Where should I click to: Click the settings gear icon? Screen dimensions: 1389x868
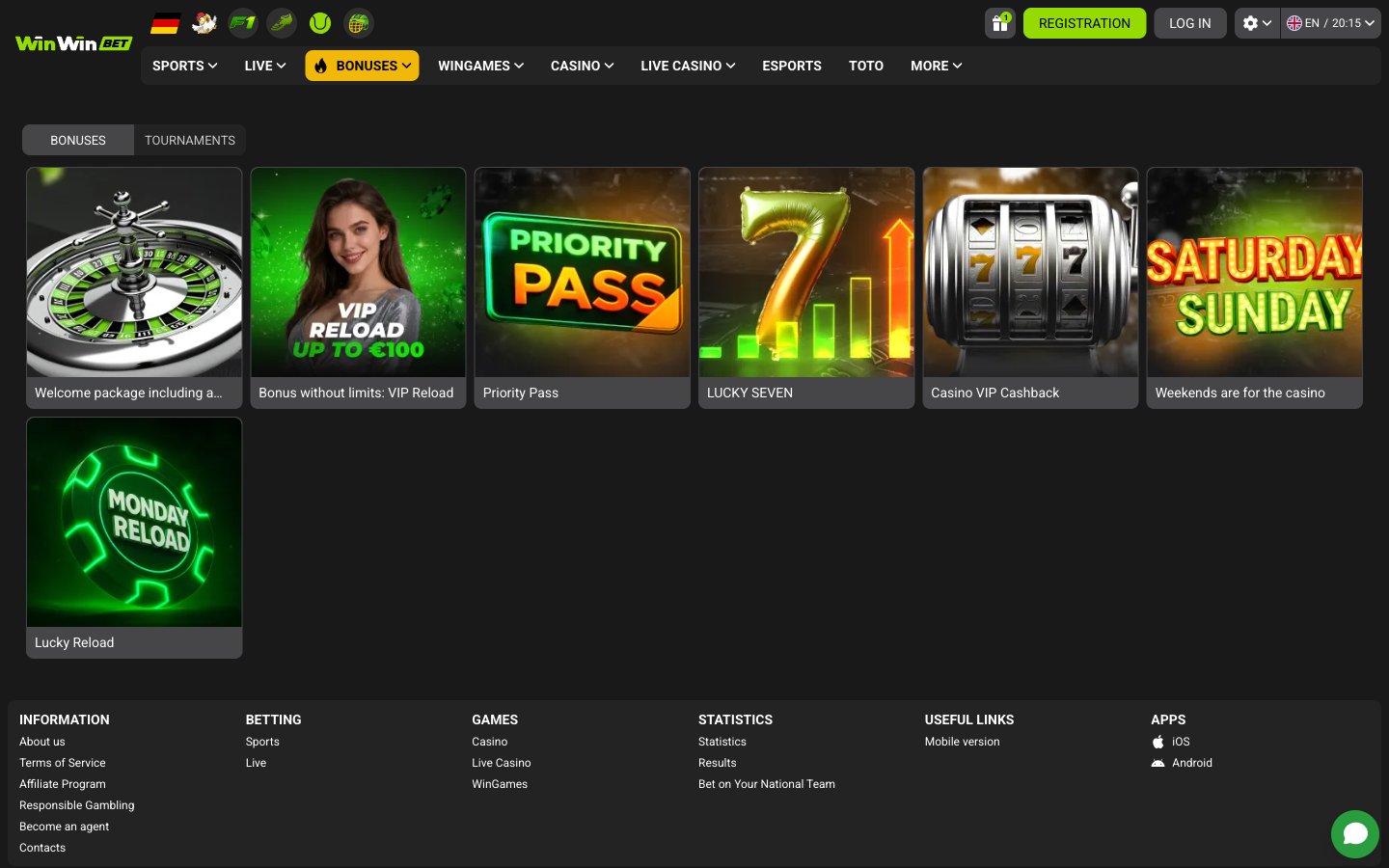click(1250, 23)
